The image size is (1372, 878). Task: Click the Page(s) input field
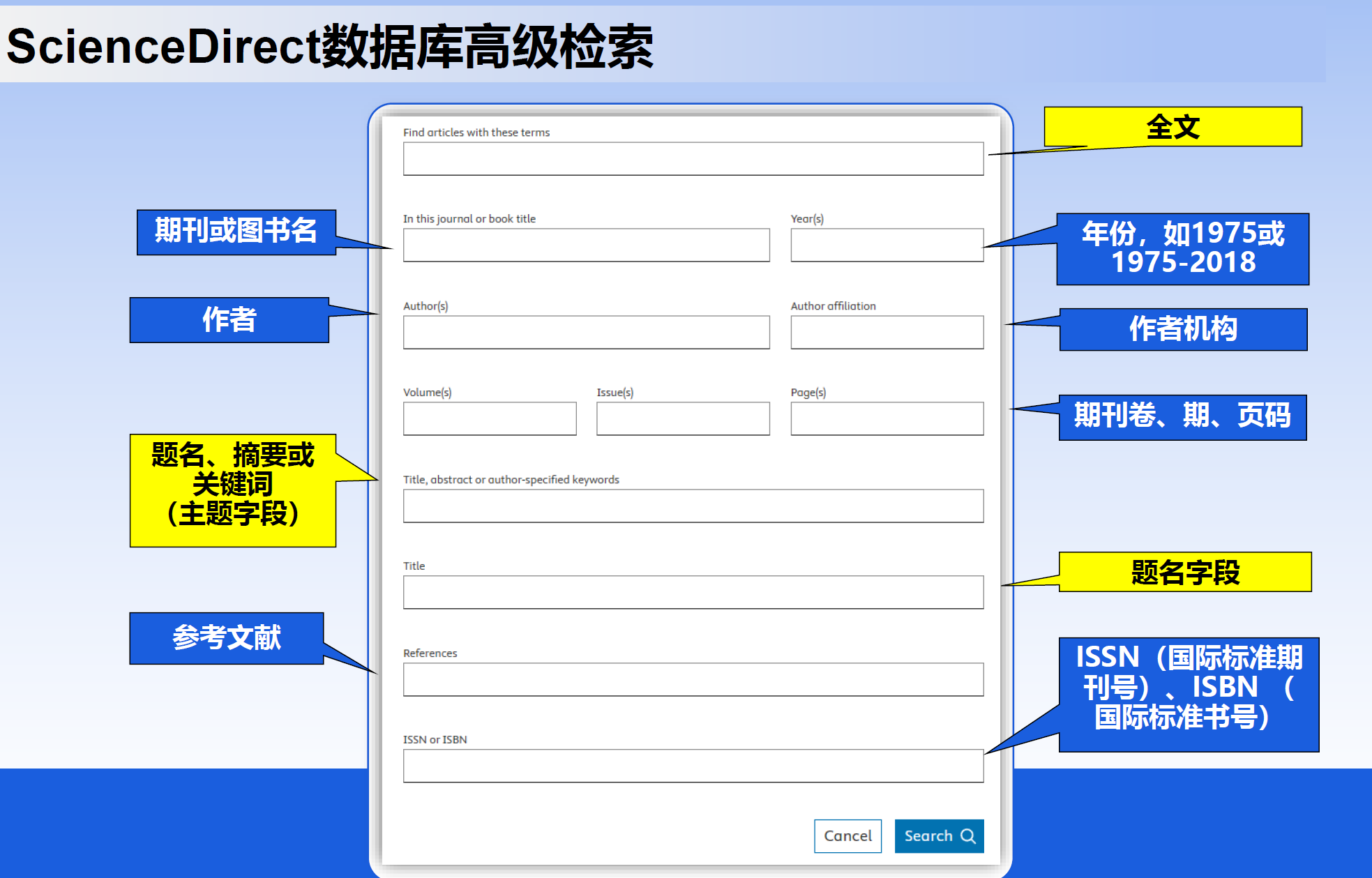(887, 418)
